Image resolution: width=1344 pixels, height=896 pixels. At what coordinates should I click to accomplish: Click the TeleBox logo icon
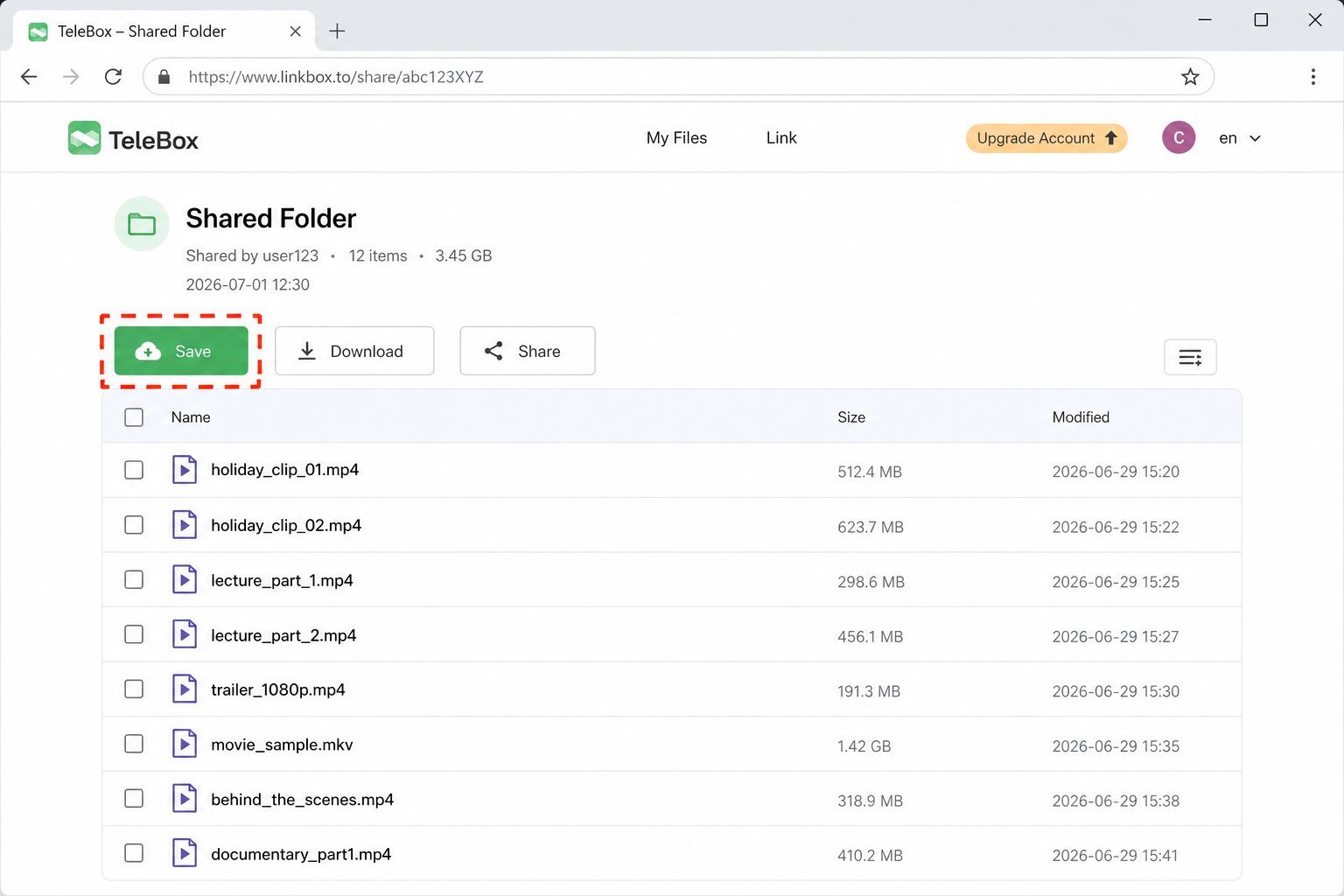(84, 138)
